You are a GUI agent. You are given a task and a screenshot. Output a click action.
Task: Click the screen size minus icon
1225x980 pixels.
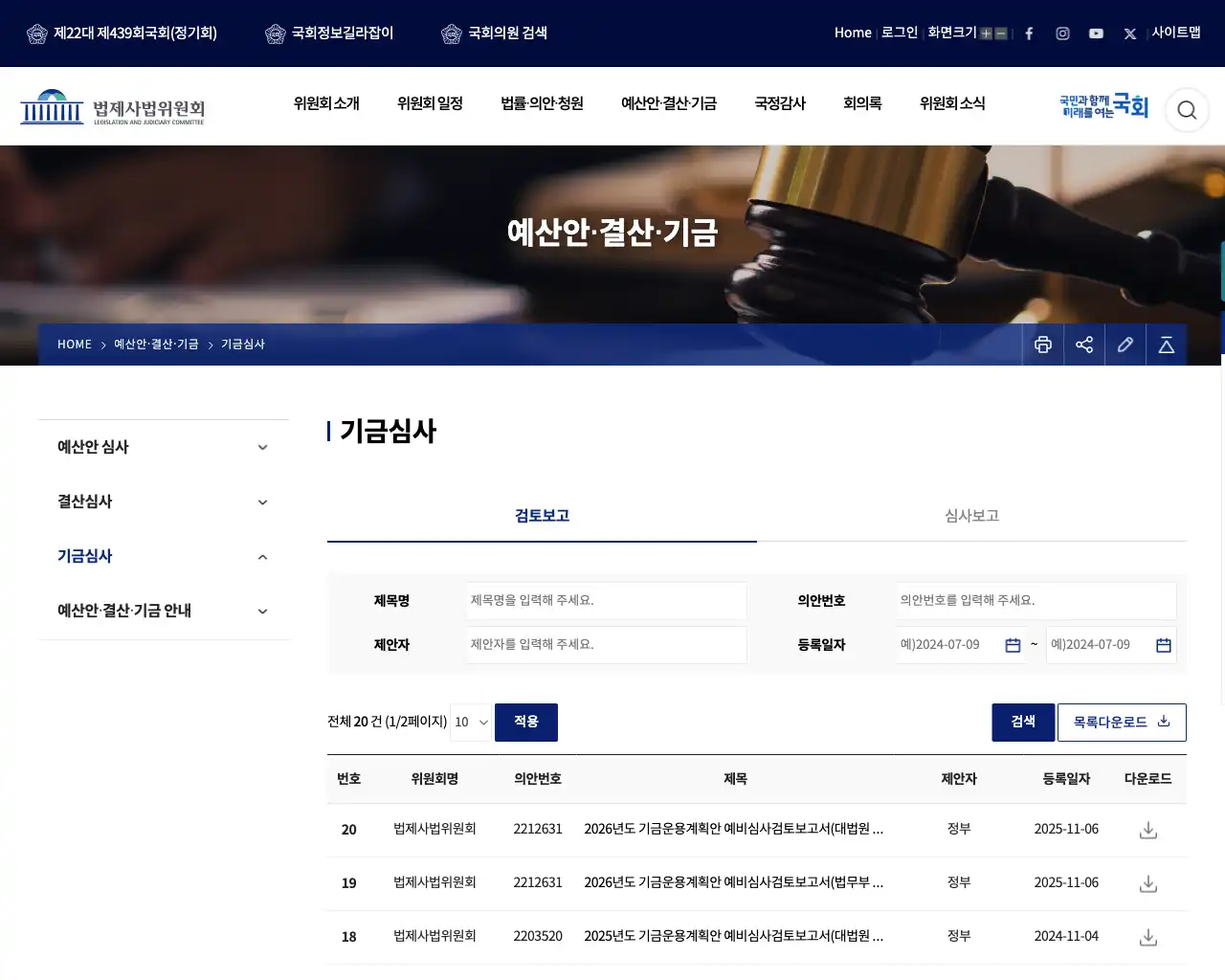pos(1001,33)
